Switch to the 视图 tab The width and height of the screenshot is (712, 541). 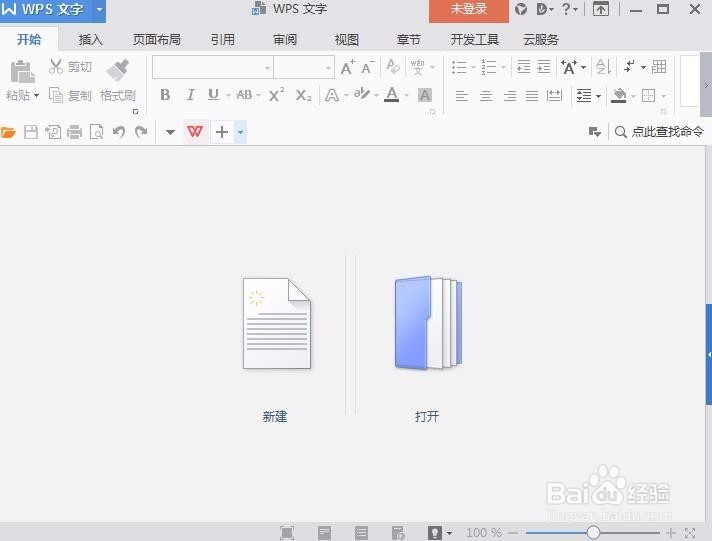(346, 40)
